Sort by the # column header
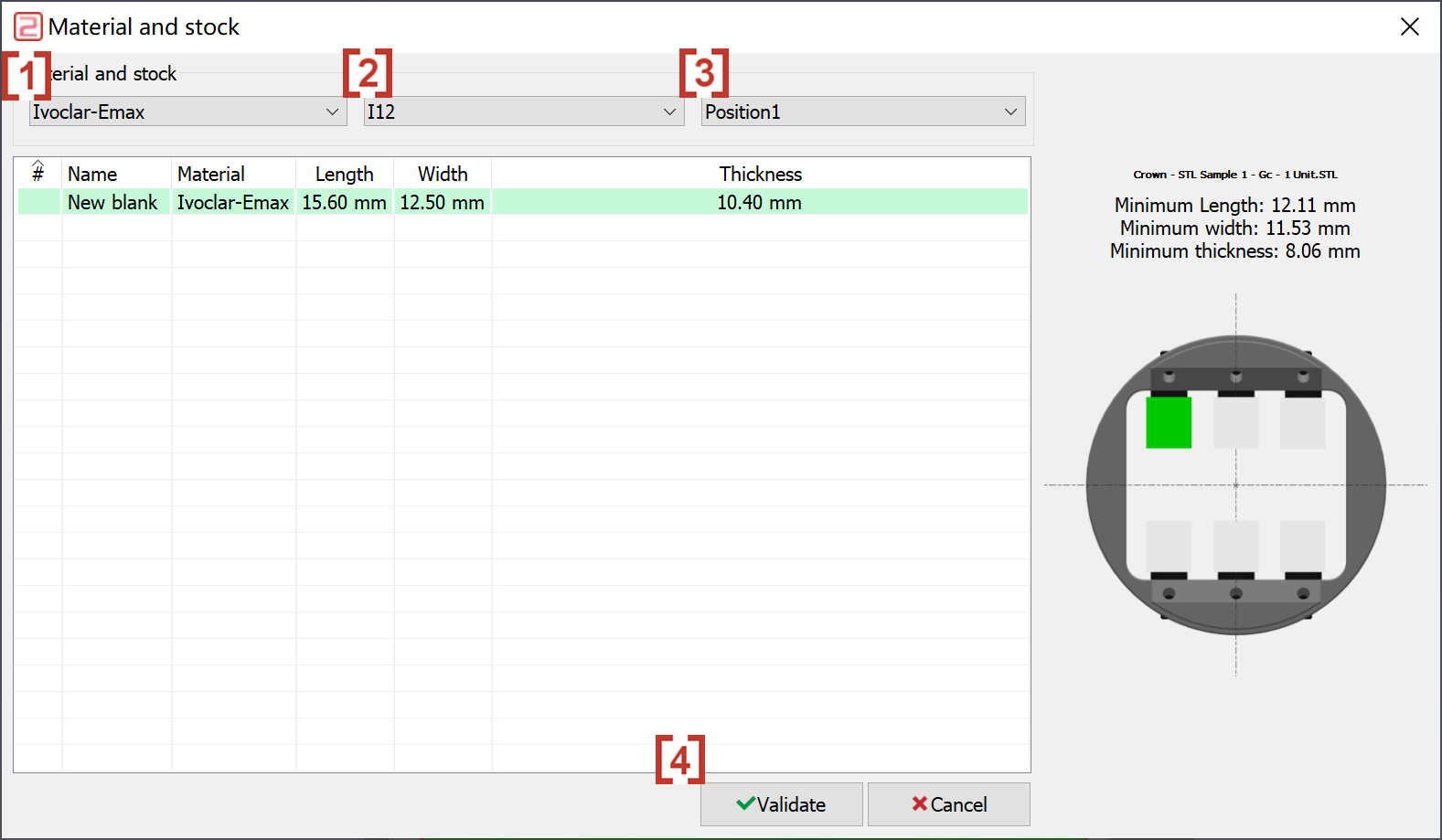The width and height of the screenshot is (1442, 840). [x=38, y=173]
